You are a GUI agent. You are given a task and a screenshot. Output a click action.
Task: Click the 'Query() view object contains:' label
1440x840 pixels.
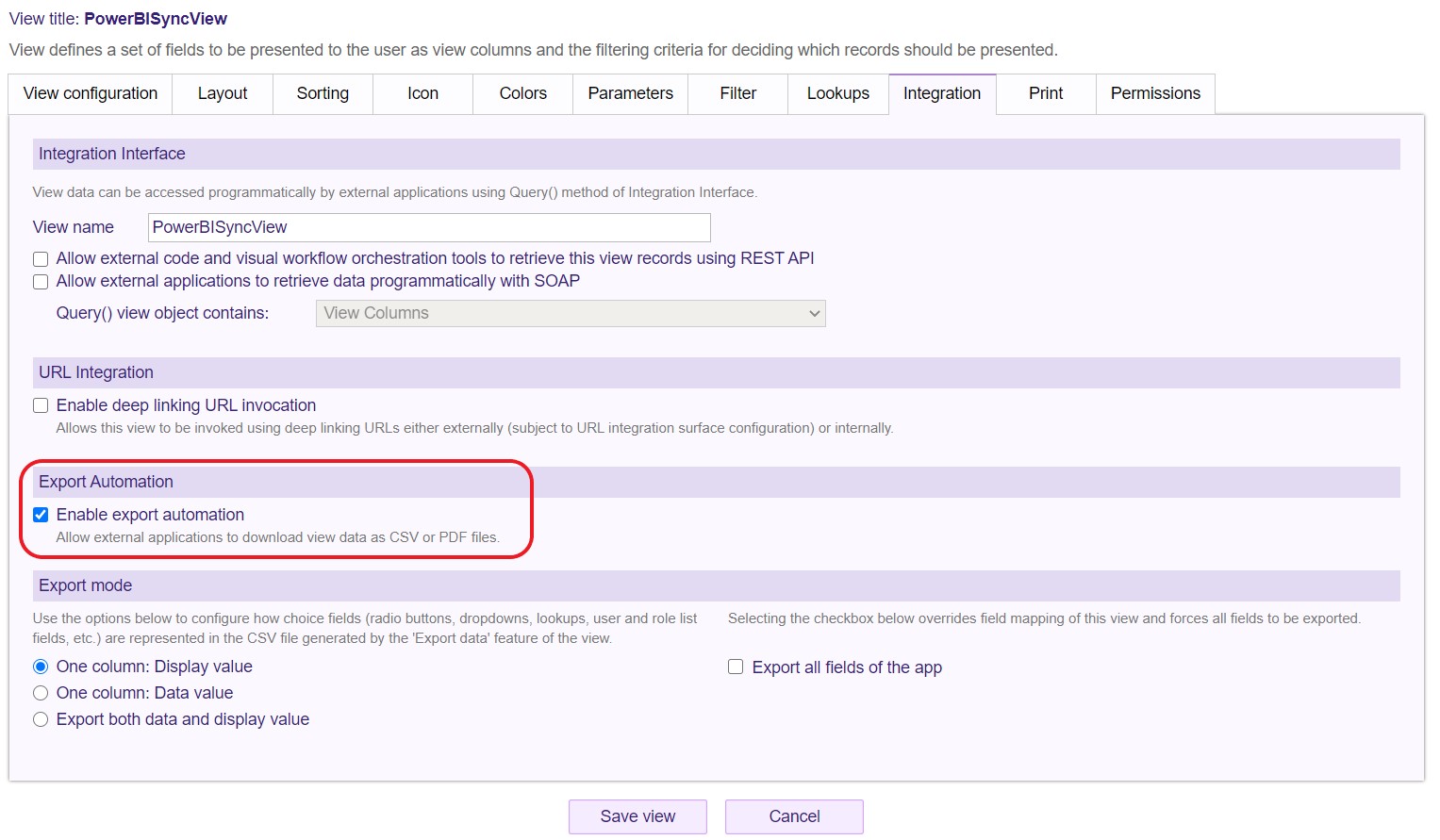[x=162, y=313]
